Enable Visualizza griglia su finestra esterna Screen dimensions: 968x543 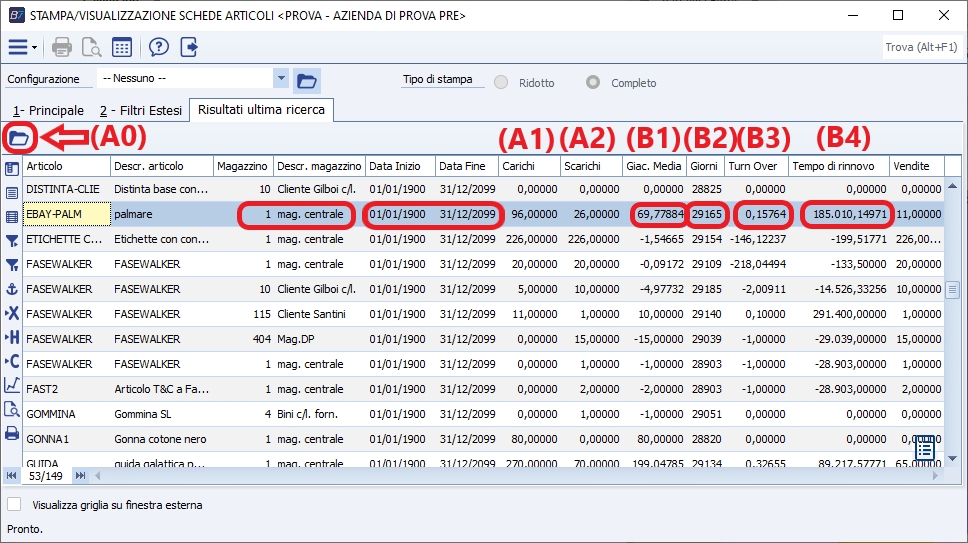point(14,505)
